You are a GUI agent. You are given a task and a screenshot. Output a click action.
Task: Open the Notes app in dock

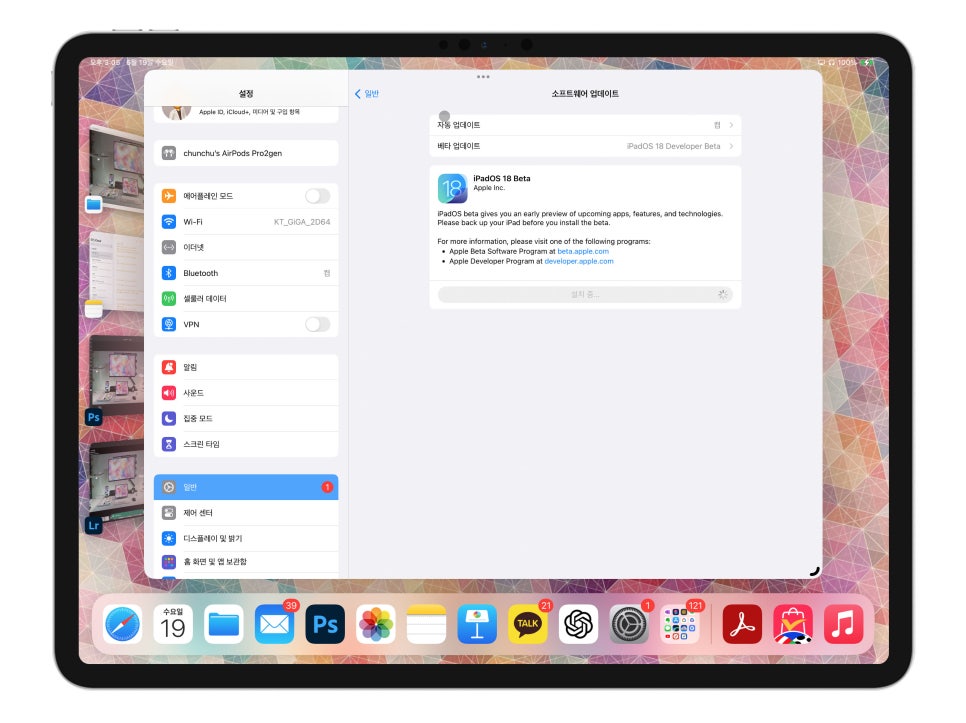pos(426,624)
